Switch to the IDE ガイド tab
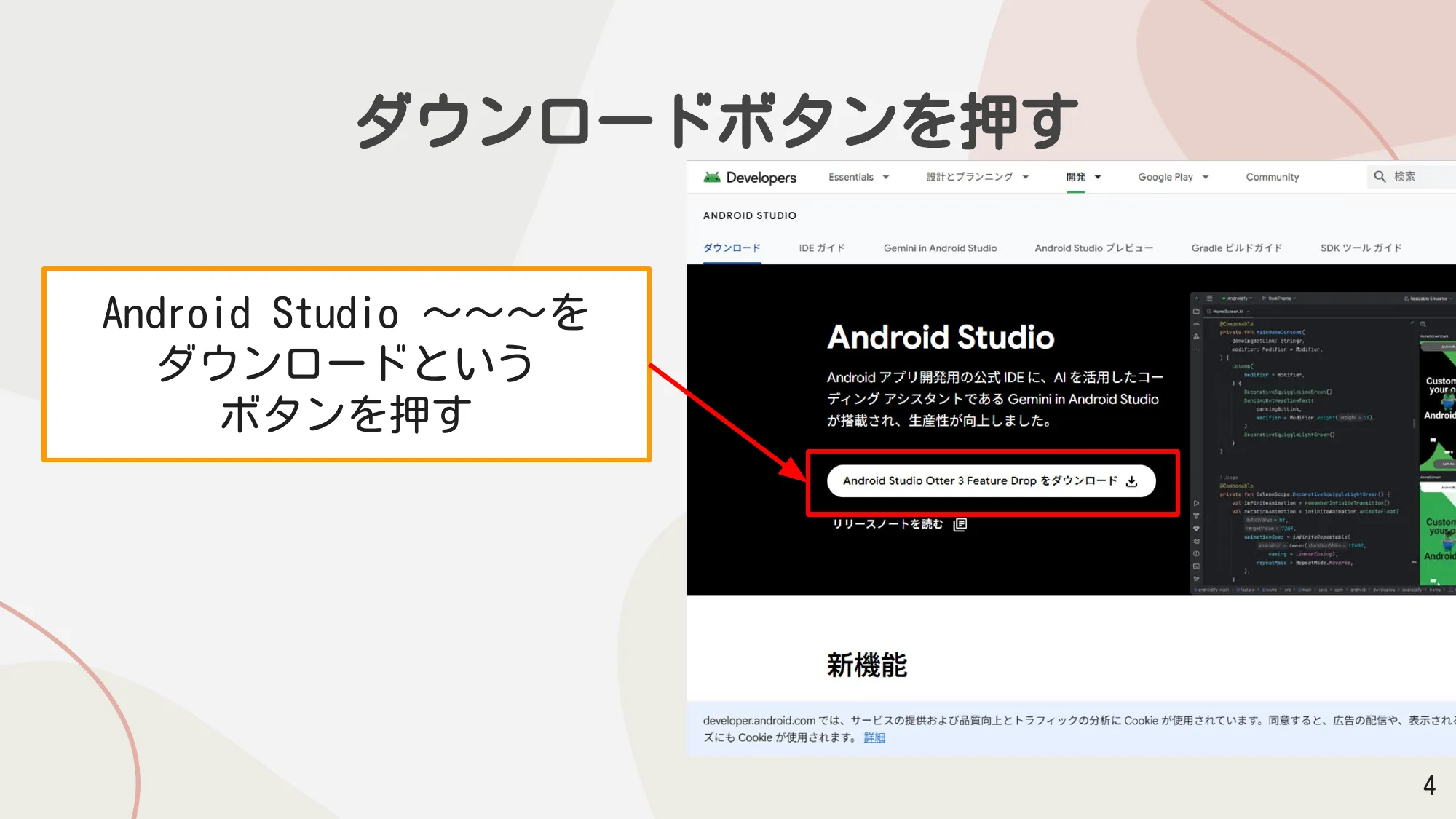 (x=821, y=248)
